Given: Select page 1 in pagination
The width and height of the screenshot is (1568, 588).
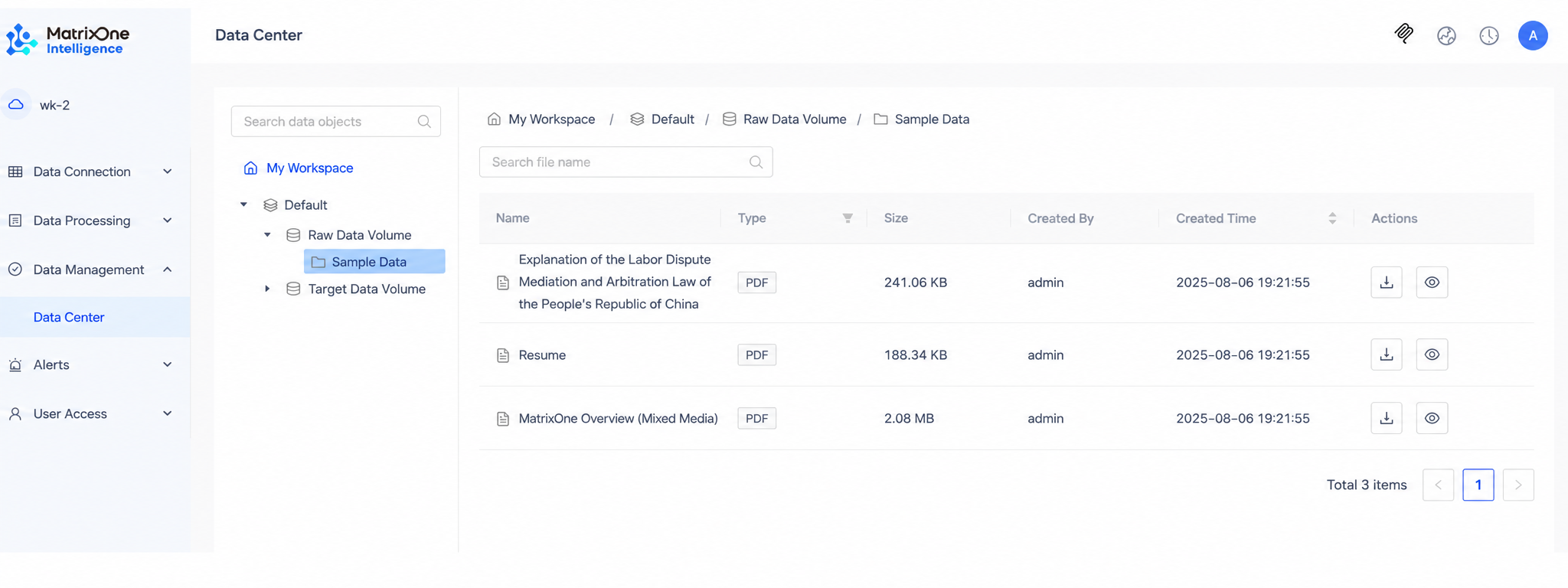Looking at the screenshot, I should tap(1478, 485).
